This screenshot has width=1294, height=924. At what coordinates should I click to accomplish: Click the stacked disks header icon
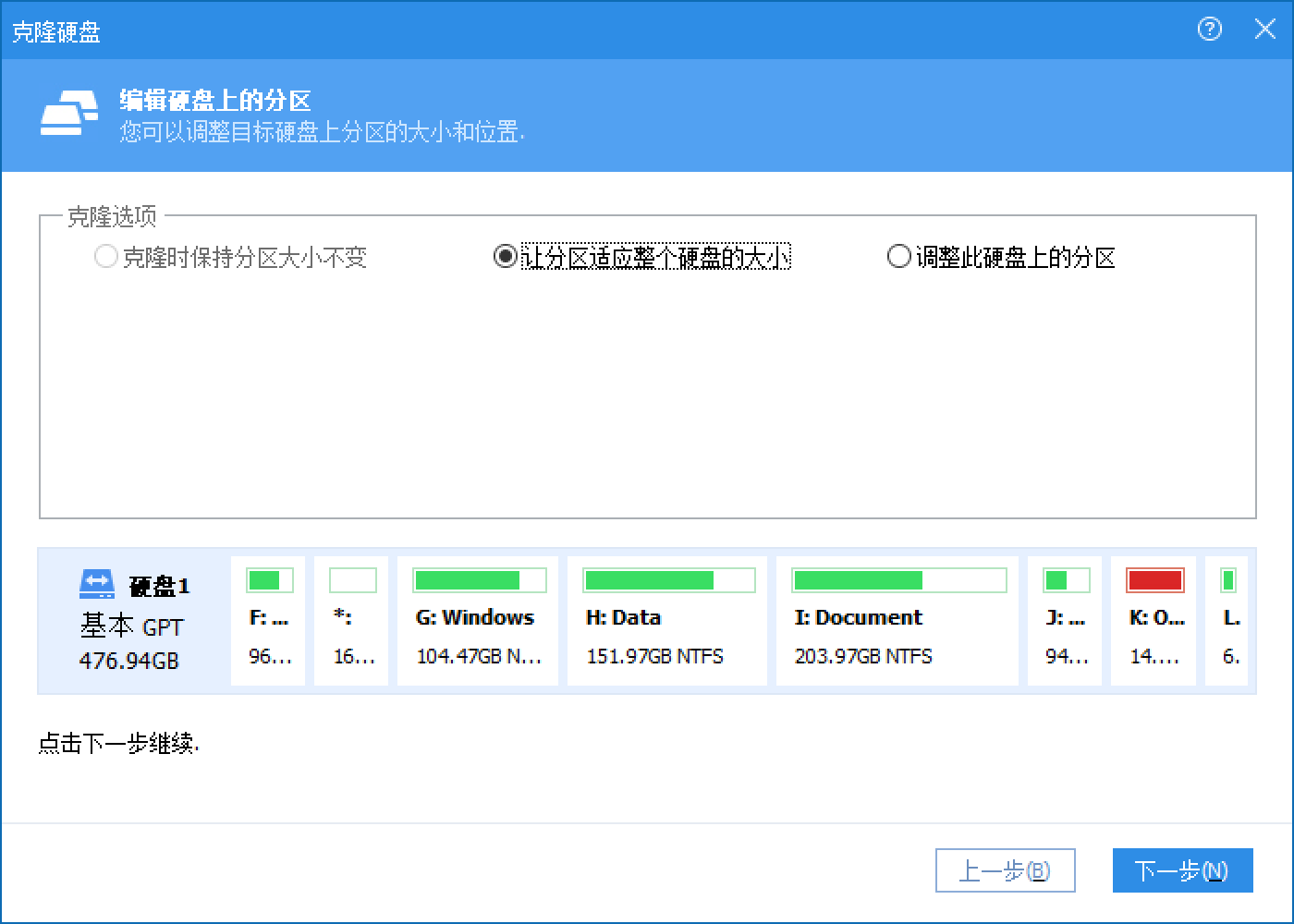[x=69, y=114]
